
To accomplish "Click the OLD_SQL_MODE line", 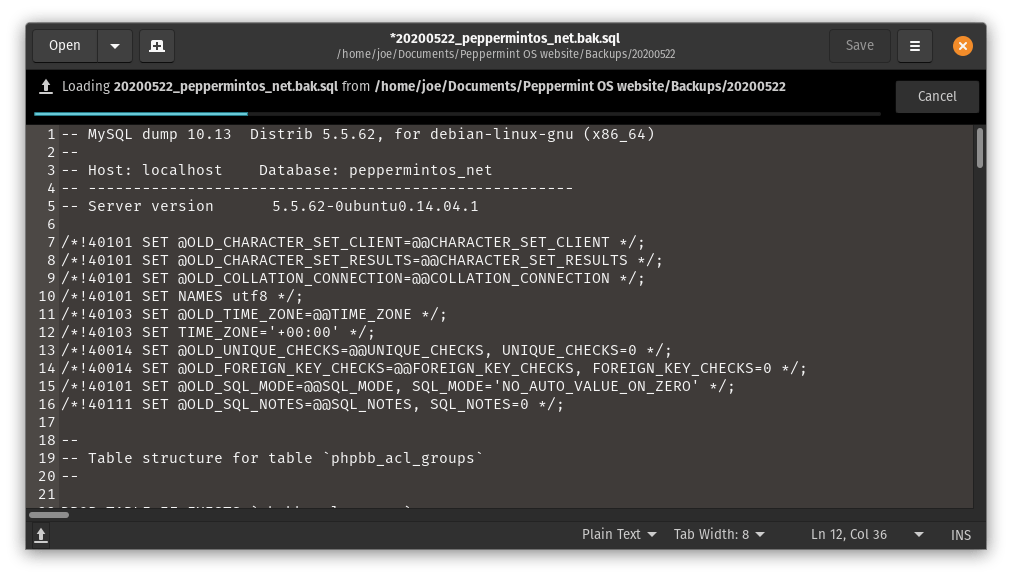I will (x=398, y=386).
